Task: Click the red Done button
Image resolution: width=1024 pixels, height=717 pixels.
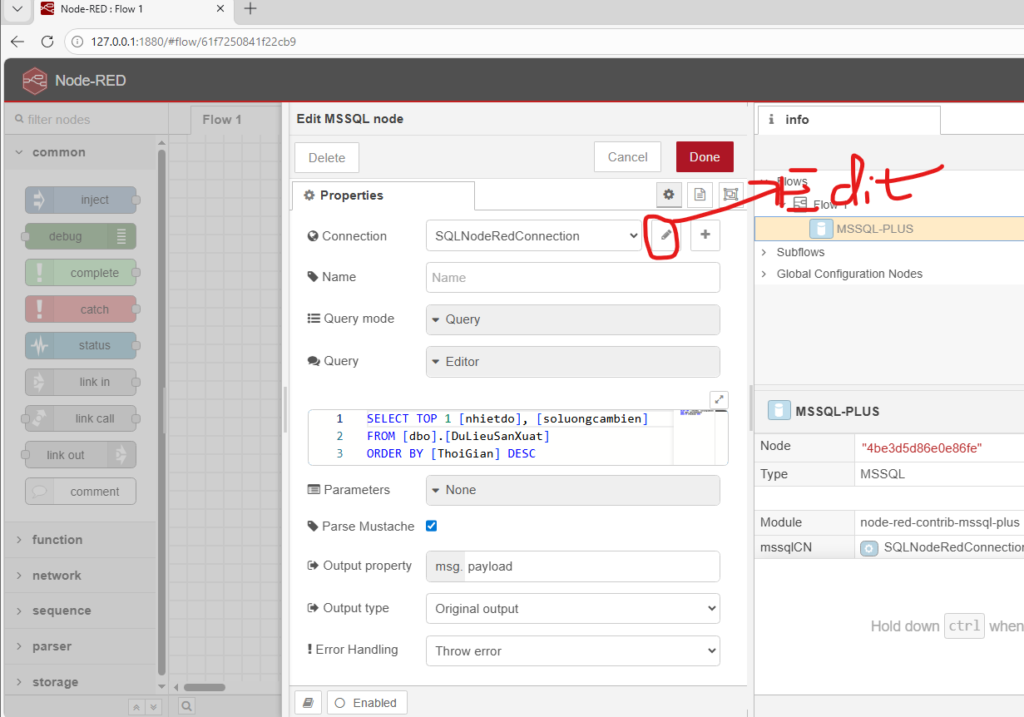Action: 704,157
